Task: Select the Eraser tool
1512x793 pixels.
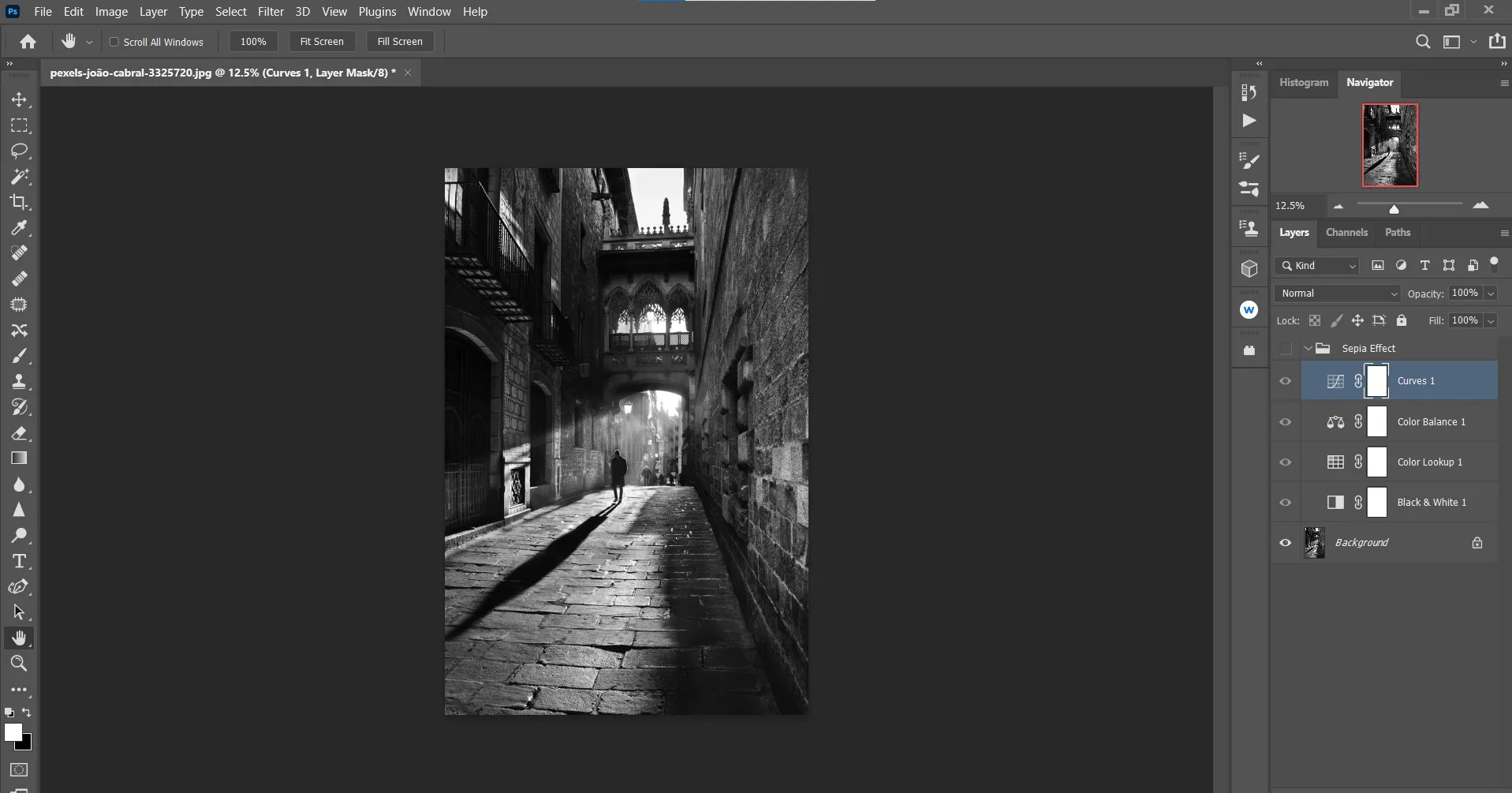Action: tap(20, 433)
